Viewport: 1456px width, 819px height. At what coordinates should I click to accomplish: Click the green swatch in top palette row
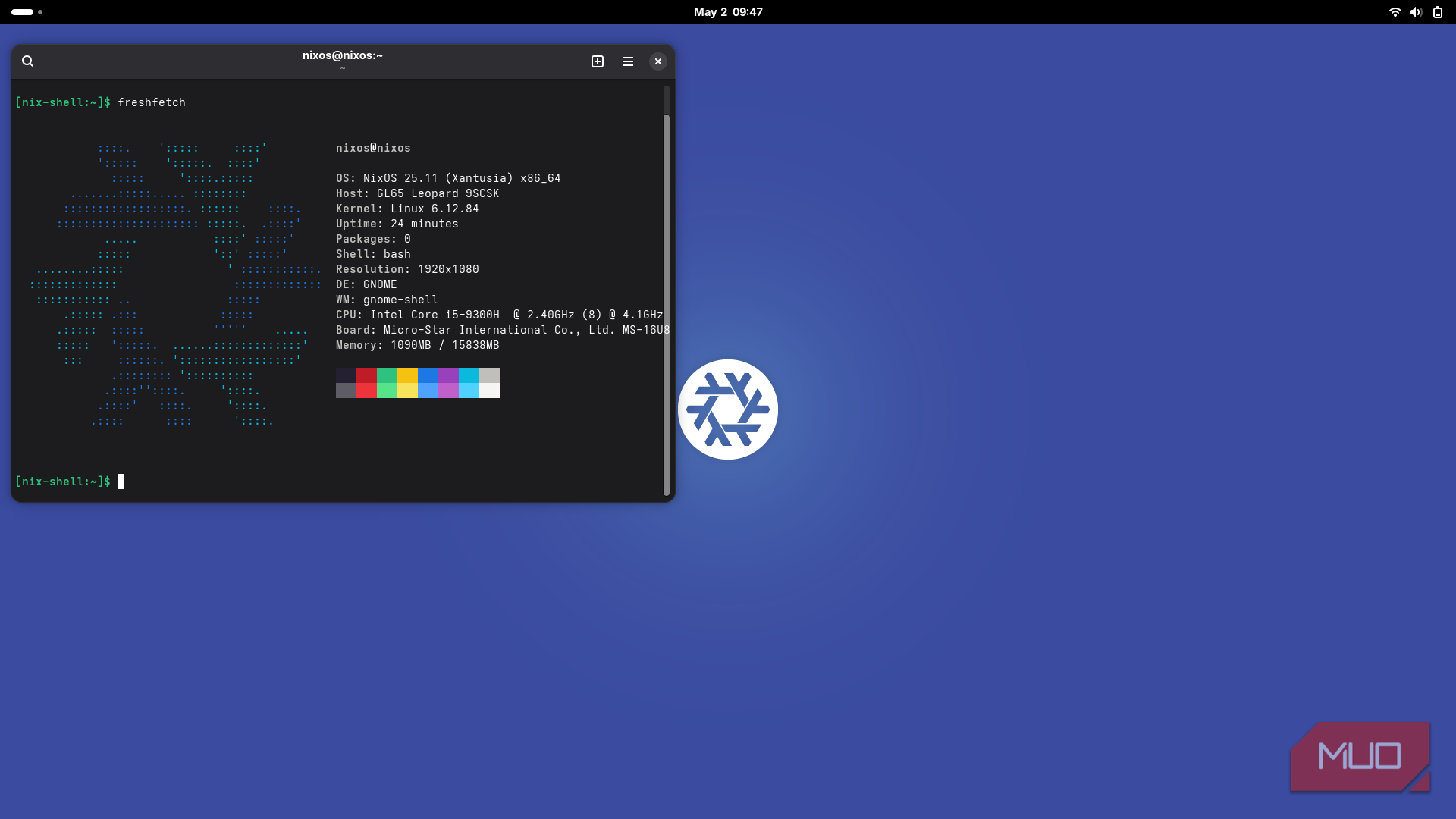[387, 375]
